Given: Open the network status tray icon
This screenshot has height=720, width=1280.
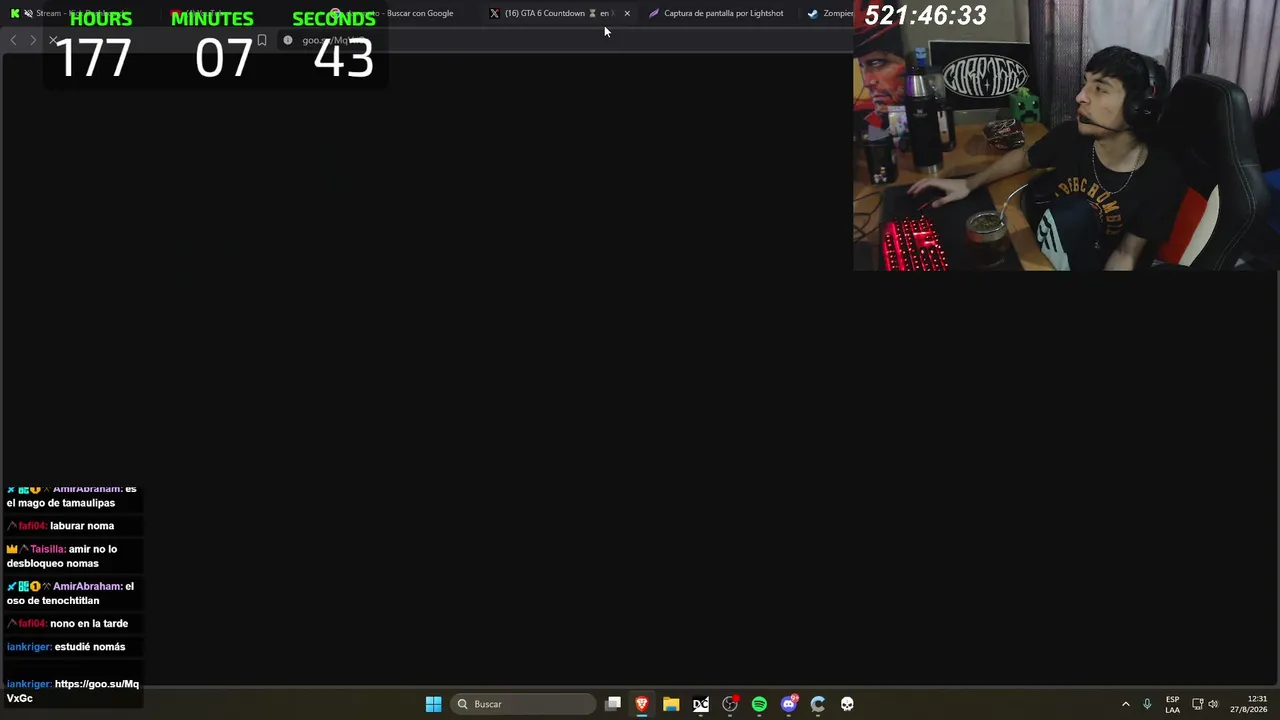Looking at the screenshot, I should pyautogui.click(x=1198, y=704).
